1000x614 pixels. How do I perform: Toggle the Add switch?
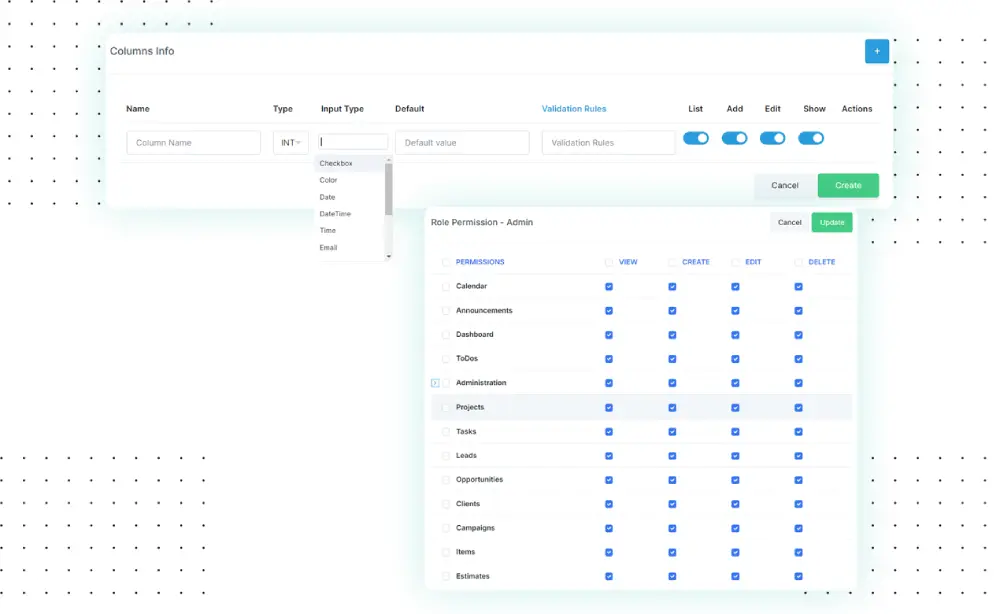pyautogui.click(x=734, y=139)
